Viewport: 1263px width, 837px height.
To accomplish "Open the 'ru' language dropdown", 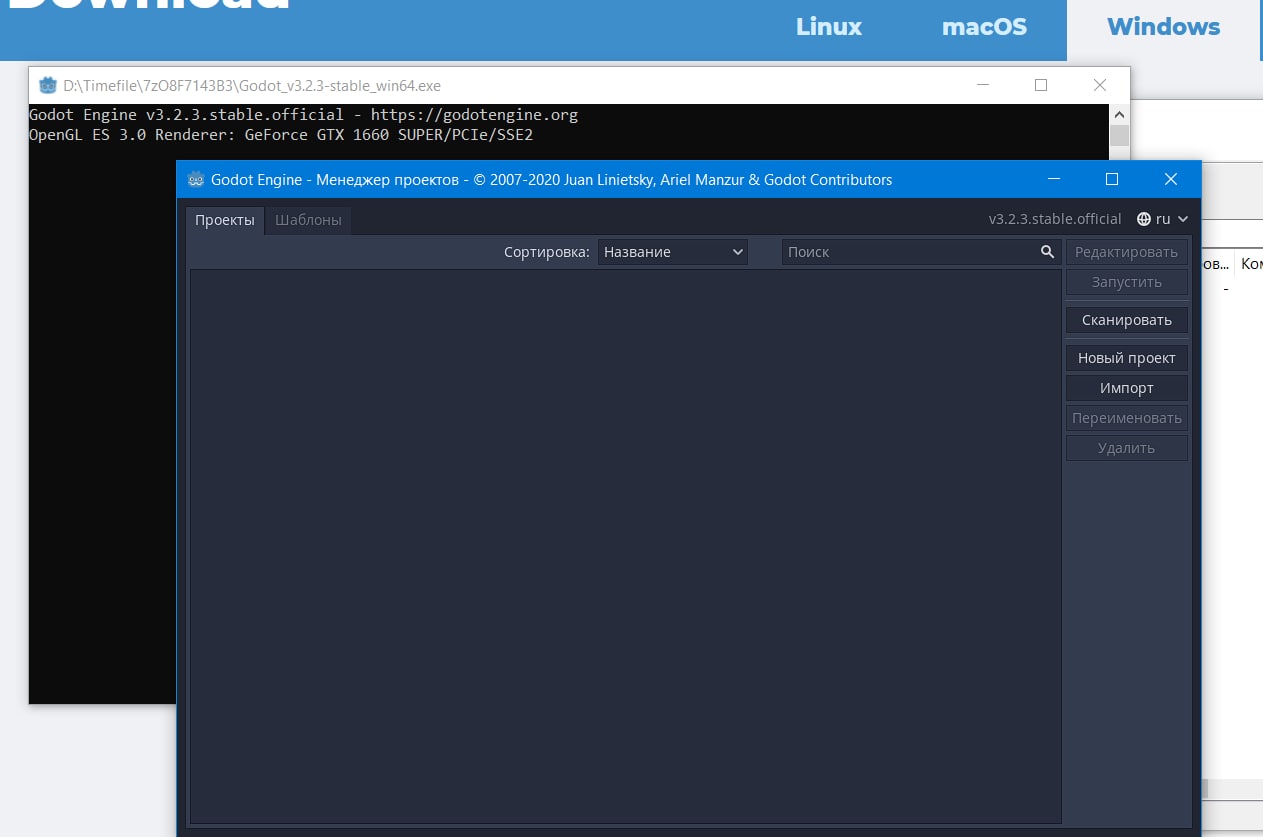I will pos(1164,219).
